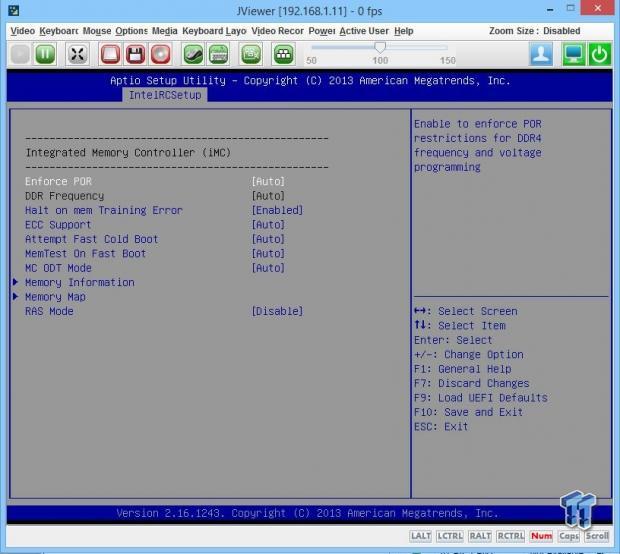Select the MC ODT Mode label
The width and height of the screenshot is (620, 554).
click(58, 268)
